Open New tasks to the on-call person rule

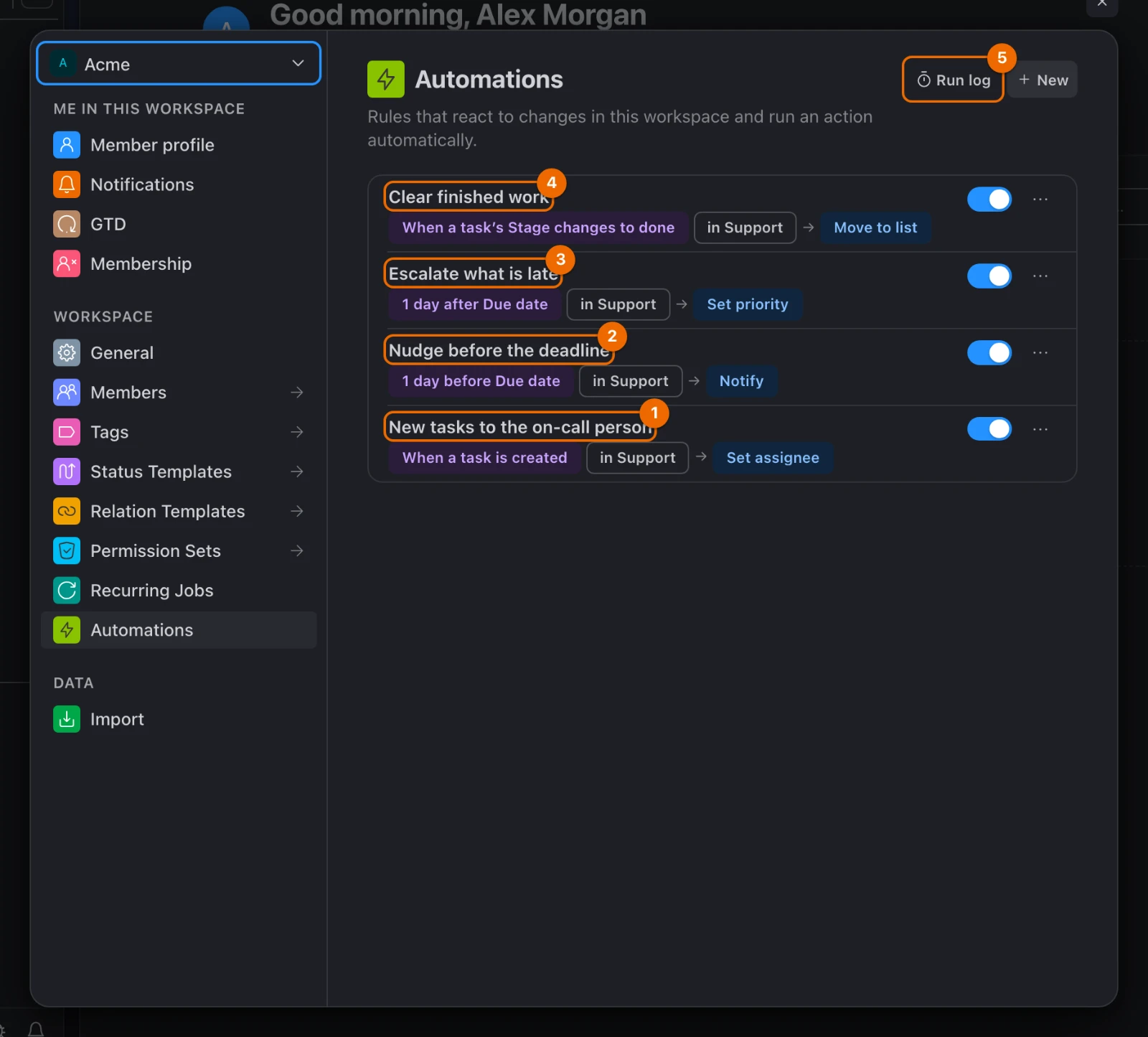(x=520, y=427)
